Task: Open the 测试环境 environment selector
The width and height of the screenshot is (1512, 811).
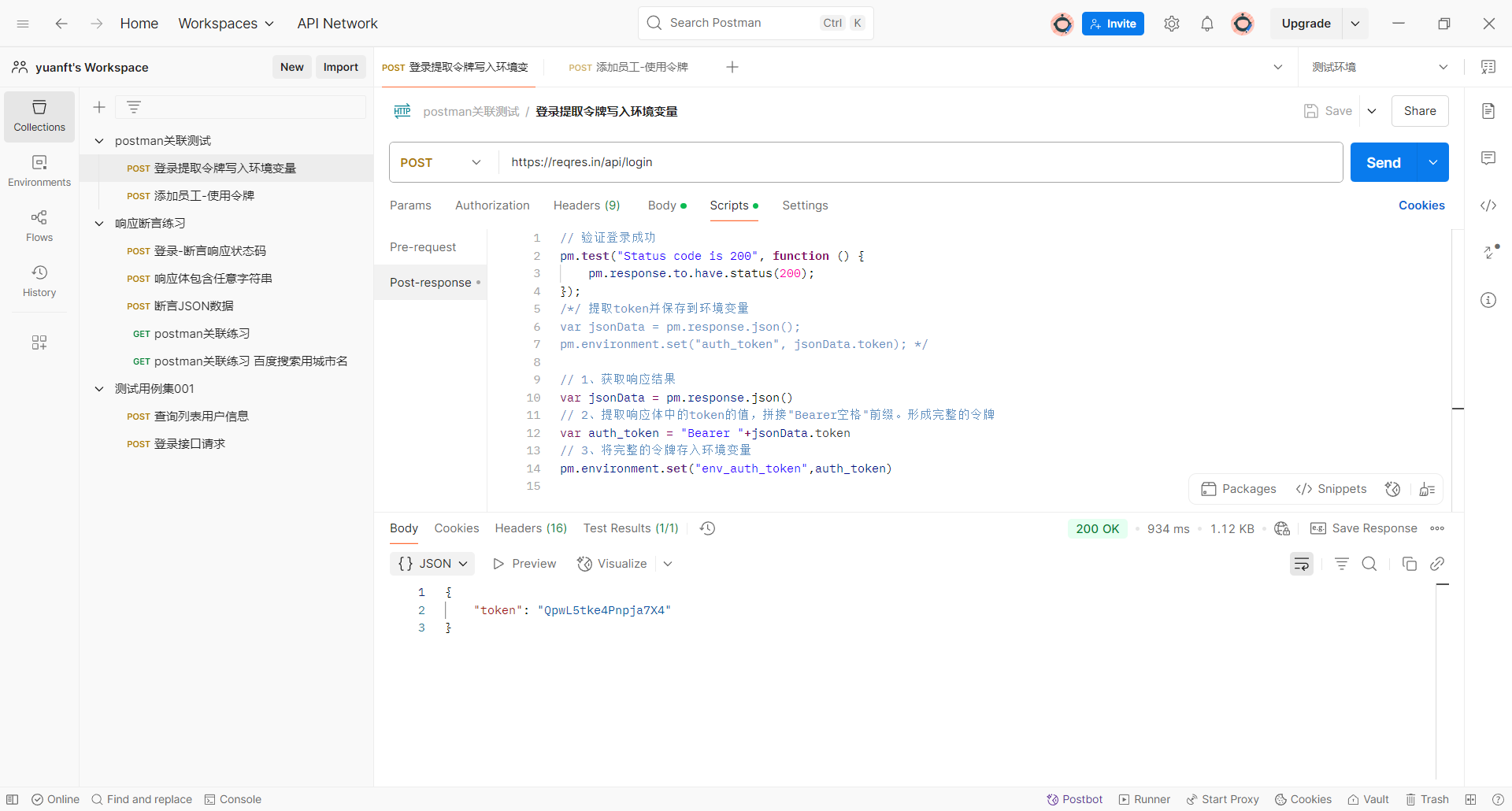Action: tap(1380, 67)
